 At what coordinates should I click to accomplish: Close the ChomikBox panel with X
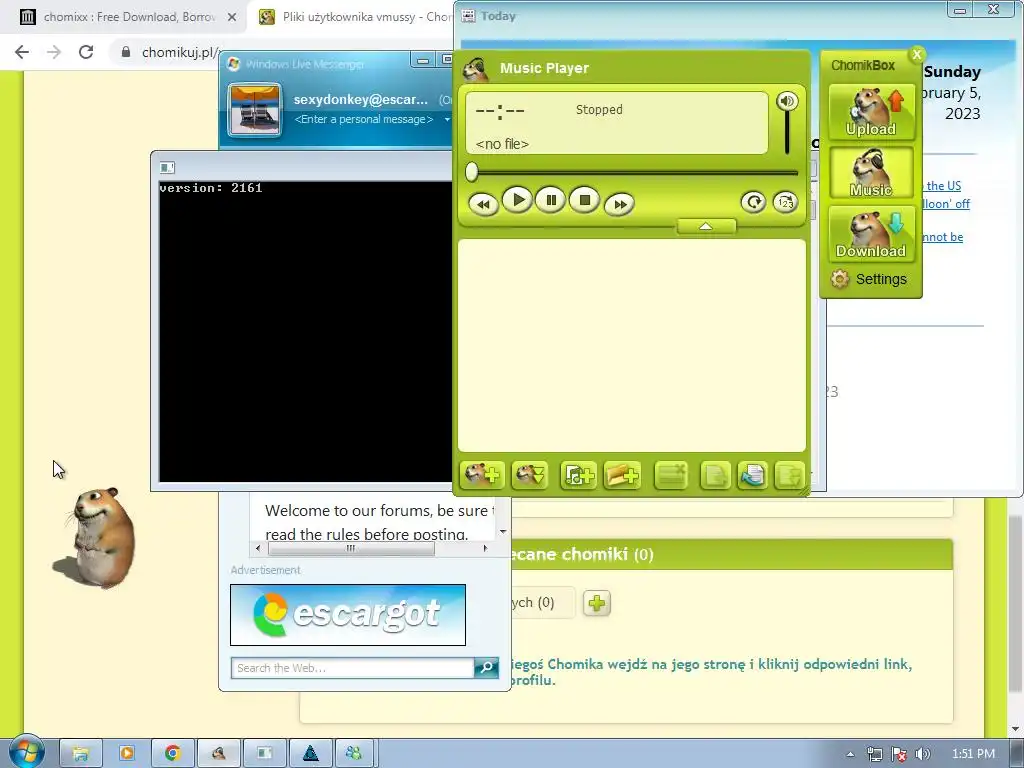917,54
